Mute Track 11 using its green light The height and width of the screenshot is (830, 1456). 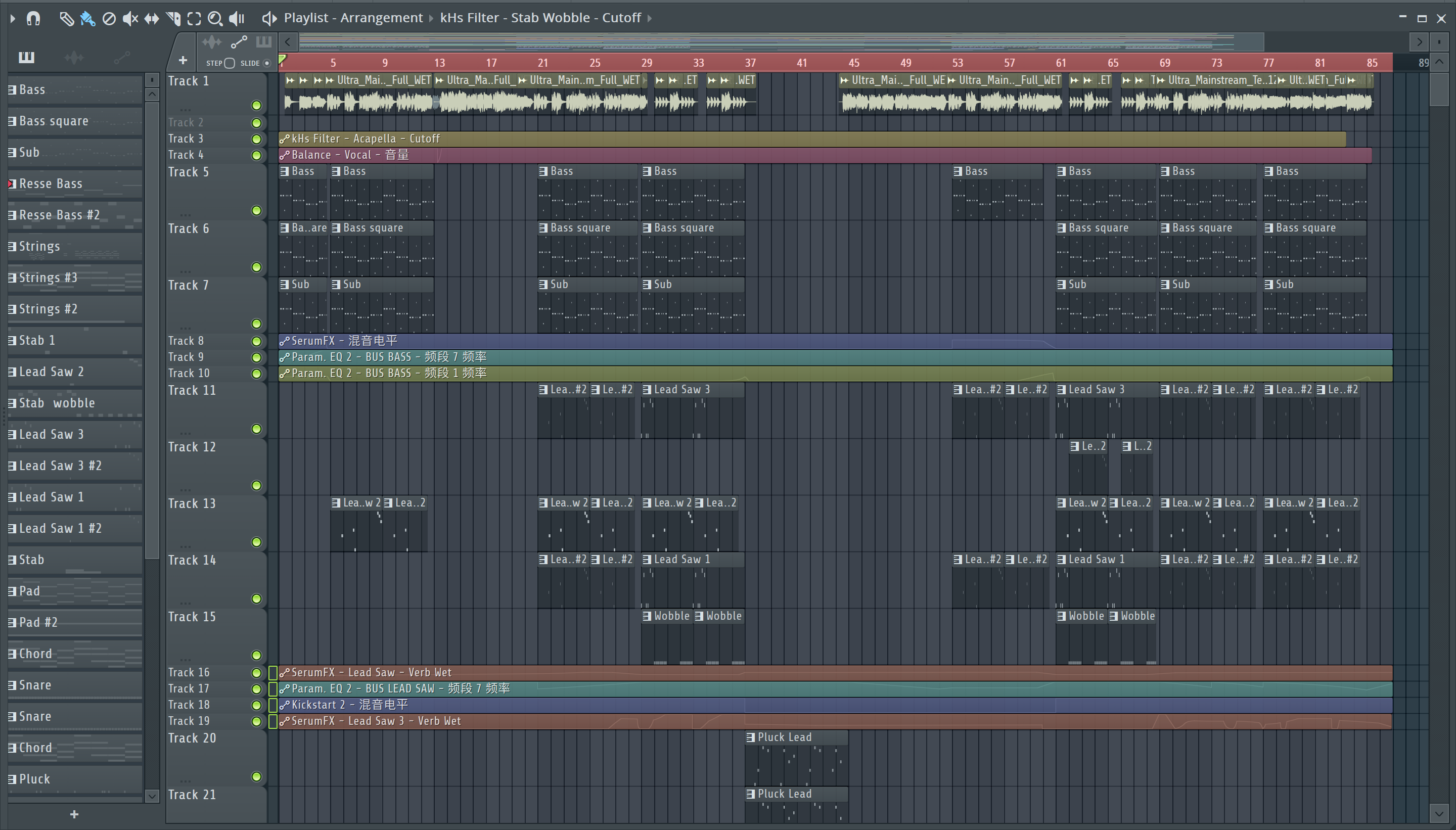(256, 429)
